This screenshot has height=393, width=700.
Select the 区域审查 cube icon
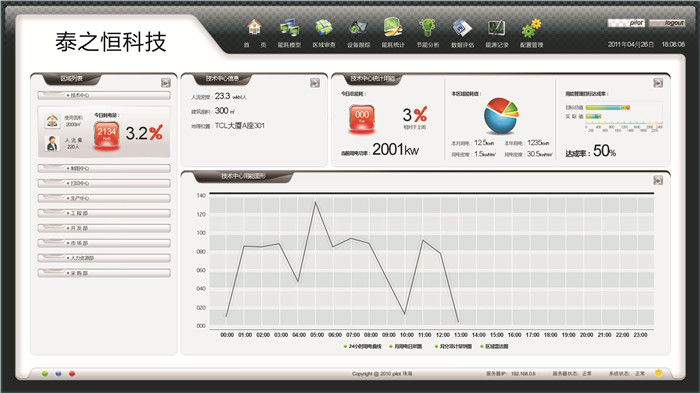coord(324,28)
